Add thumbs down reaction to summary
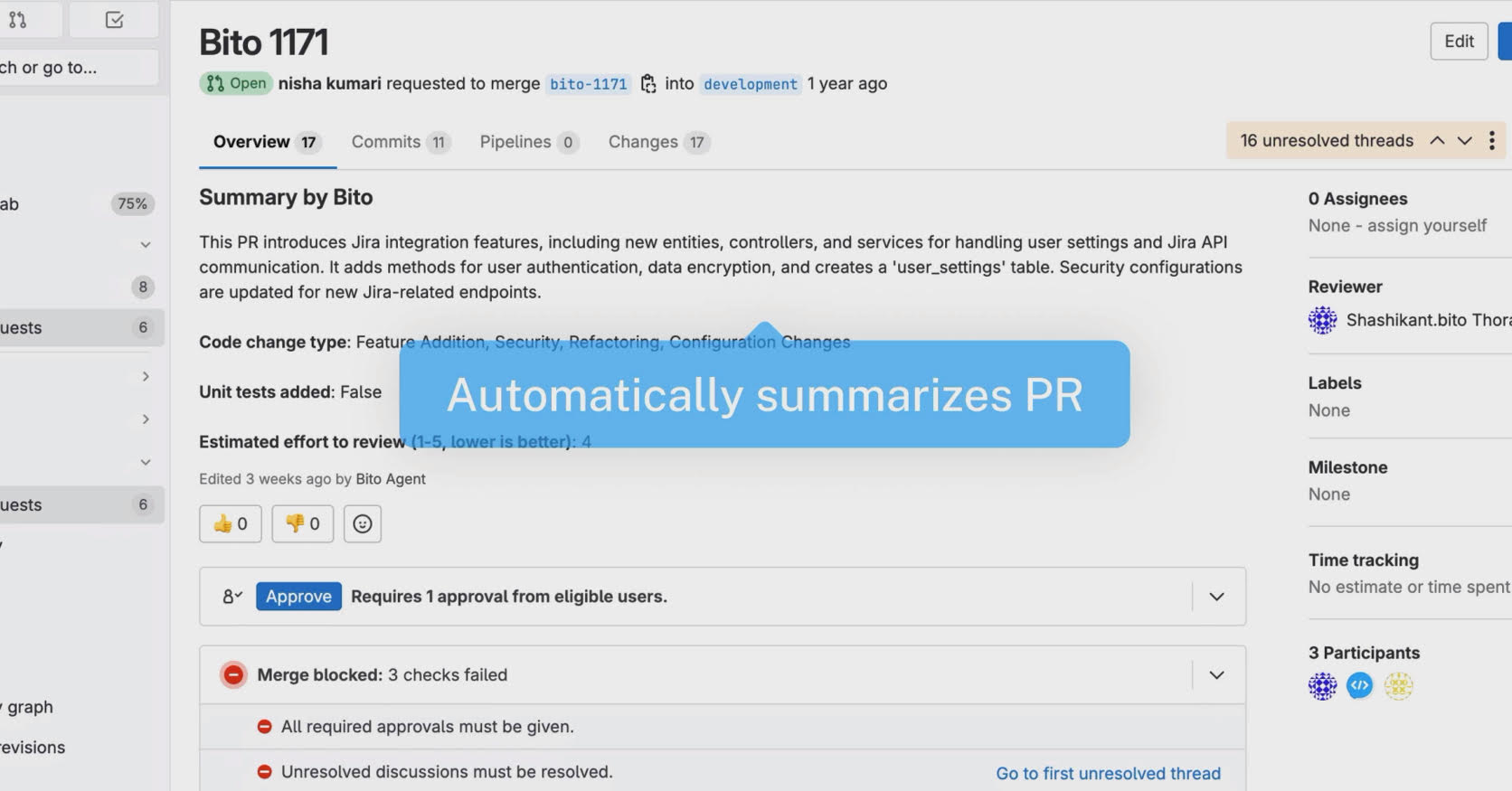This screenshot has height=791, width=1512. click(302, 523)
